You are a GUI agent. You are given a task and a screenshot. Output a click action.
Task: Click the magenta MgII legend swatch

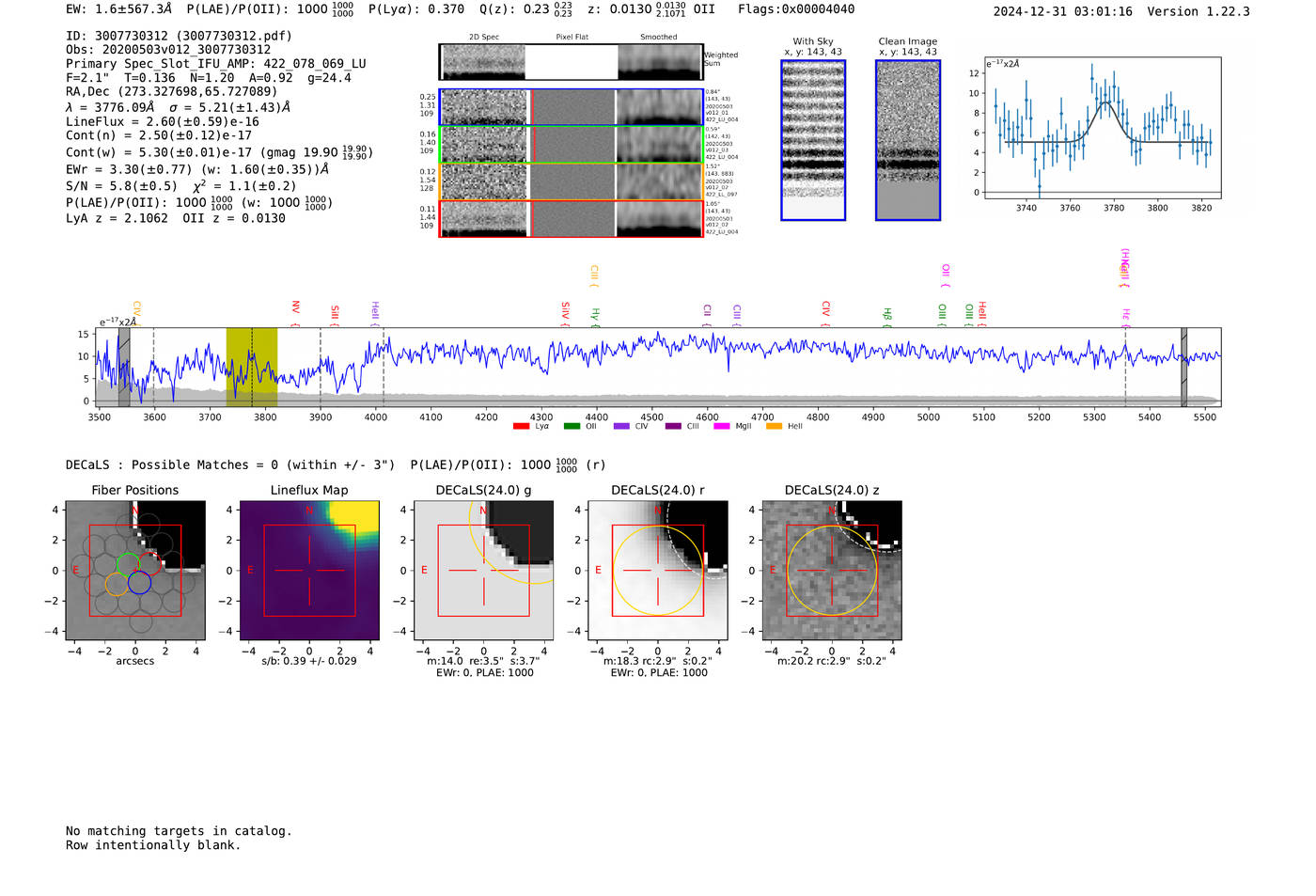[722, 427]
